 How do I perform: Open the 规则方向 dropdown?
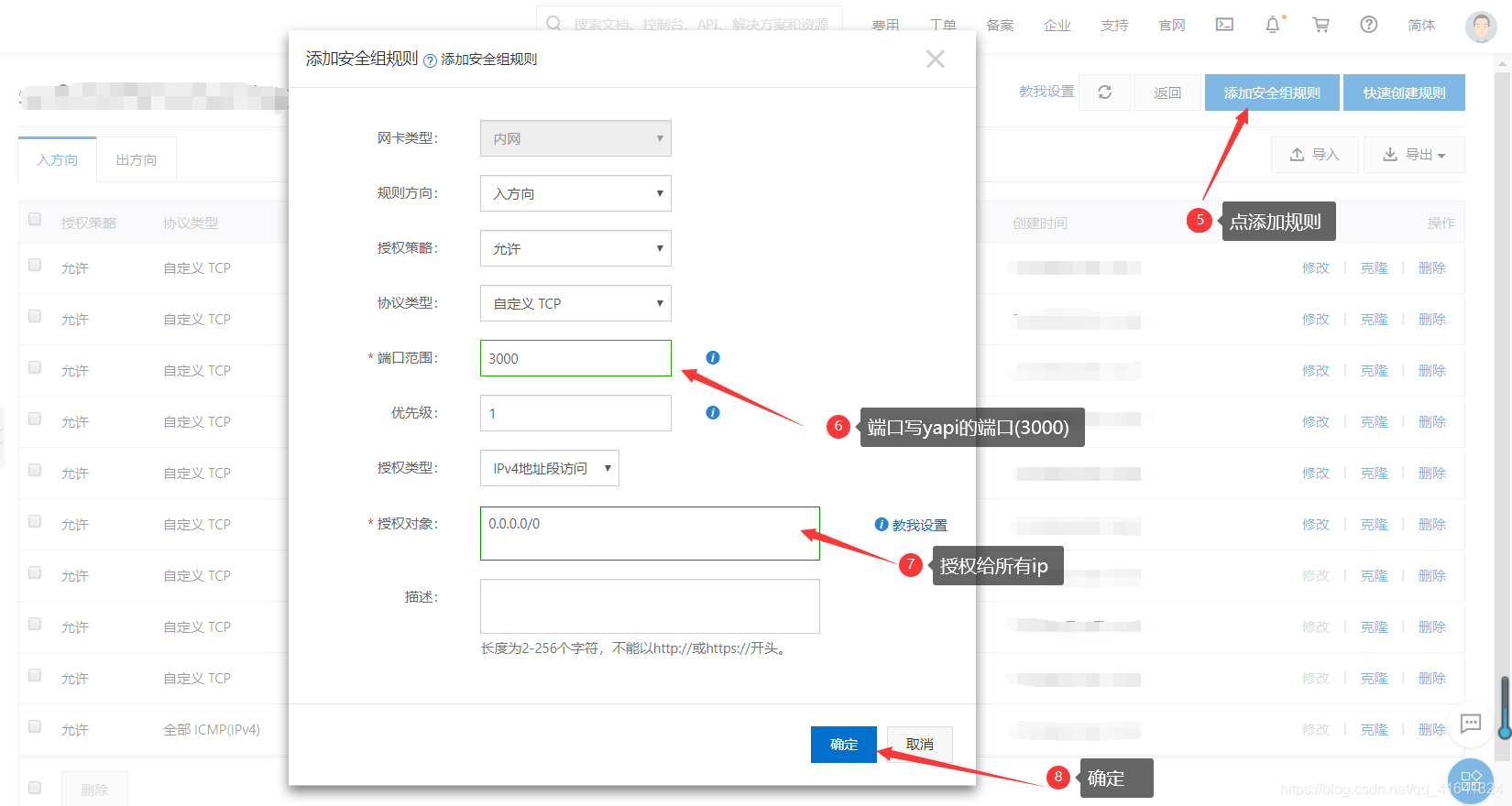(575, 193)
